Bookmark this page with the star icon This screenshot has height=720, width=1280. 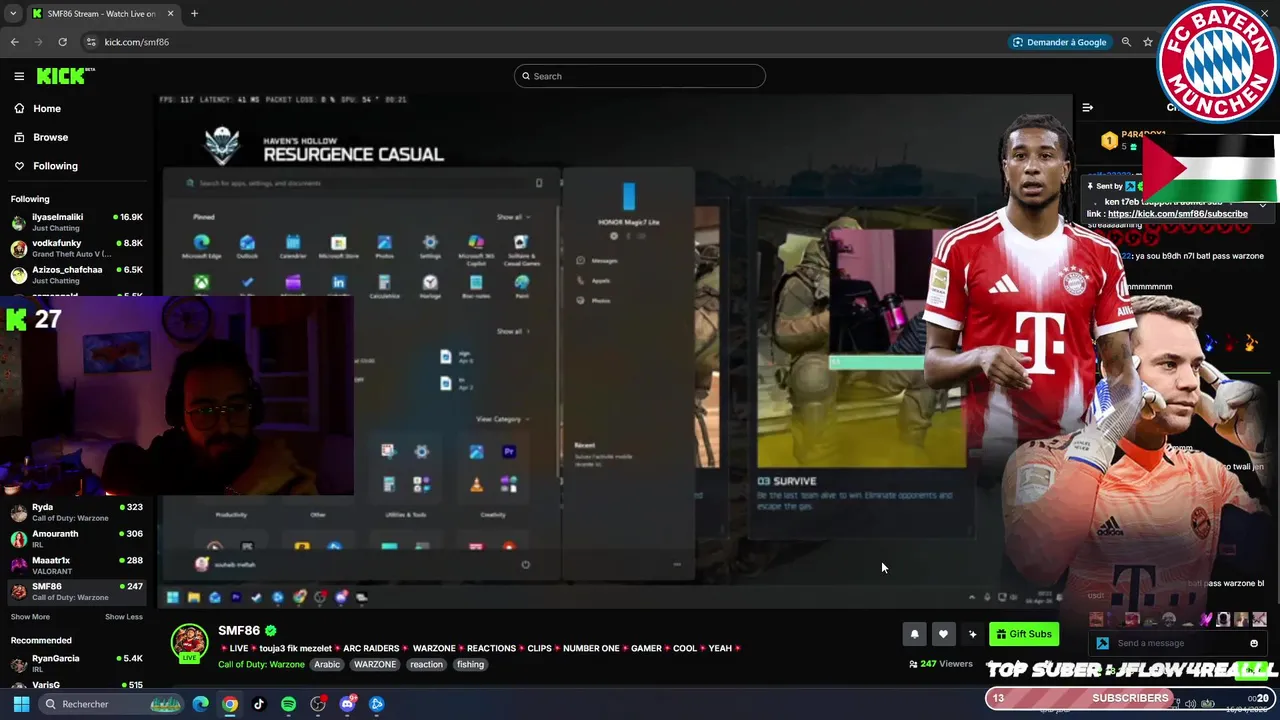click(x=1148, y=42)
